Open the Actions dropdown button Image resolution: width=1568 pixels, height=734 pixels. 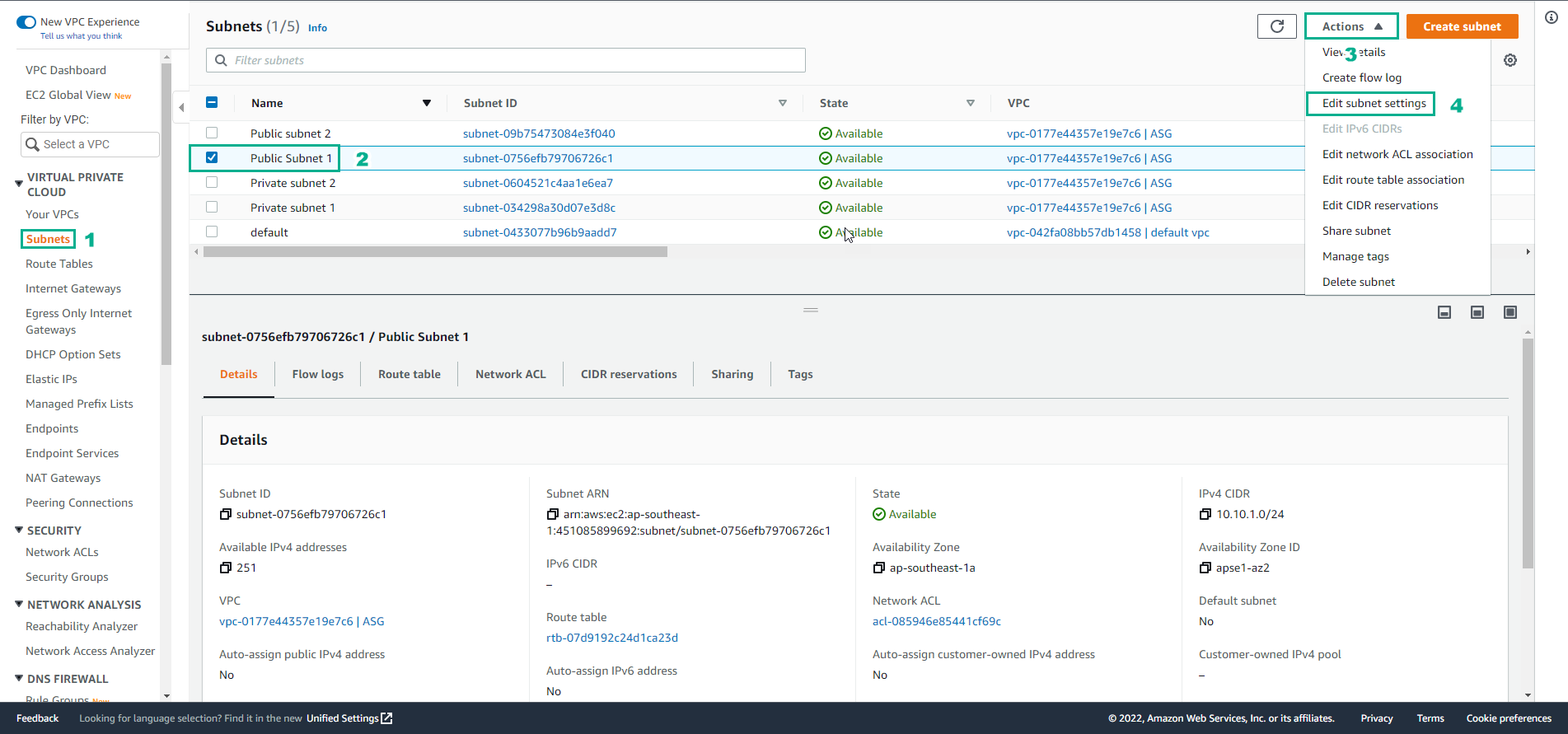click(1351, 26)
